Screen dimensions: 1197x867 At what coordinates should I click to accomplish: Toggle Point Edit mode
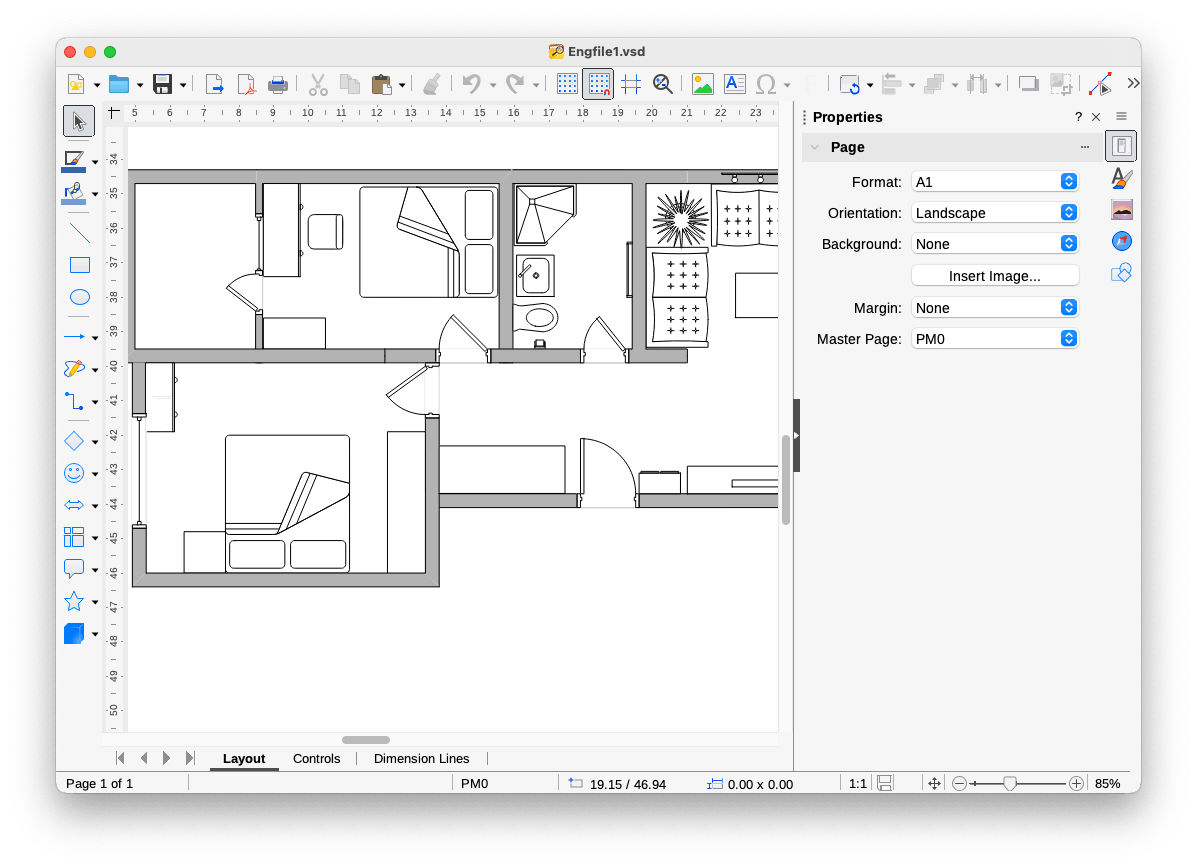(x=1100, y=84)
